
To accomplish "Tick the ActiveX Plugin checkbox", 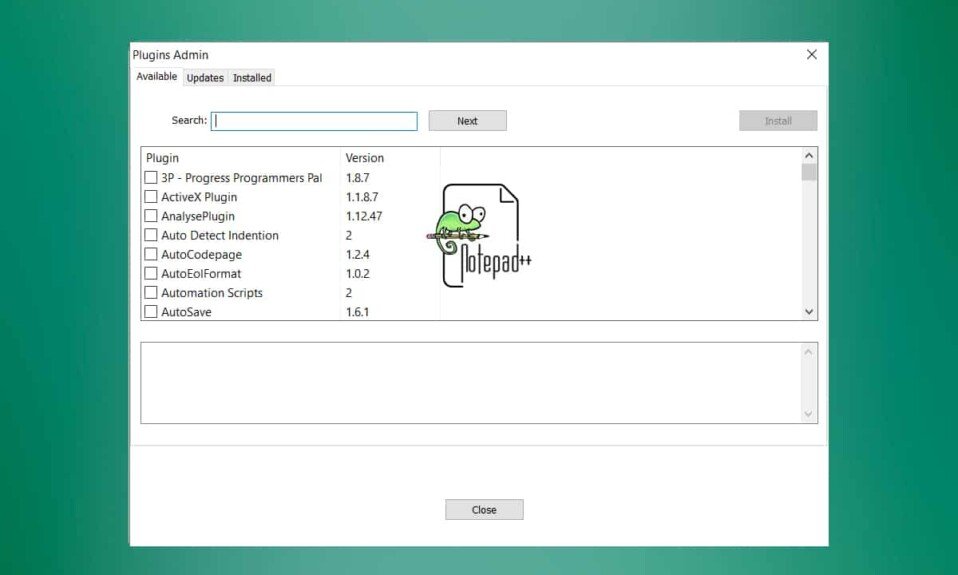I will point(151,197).
